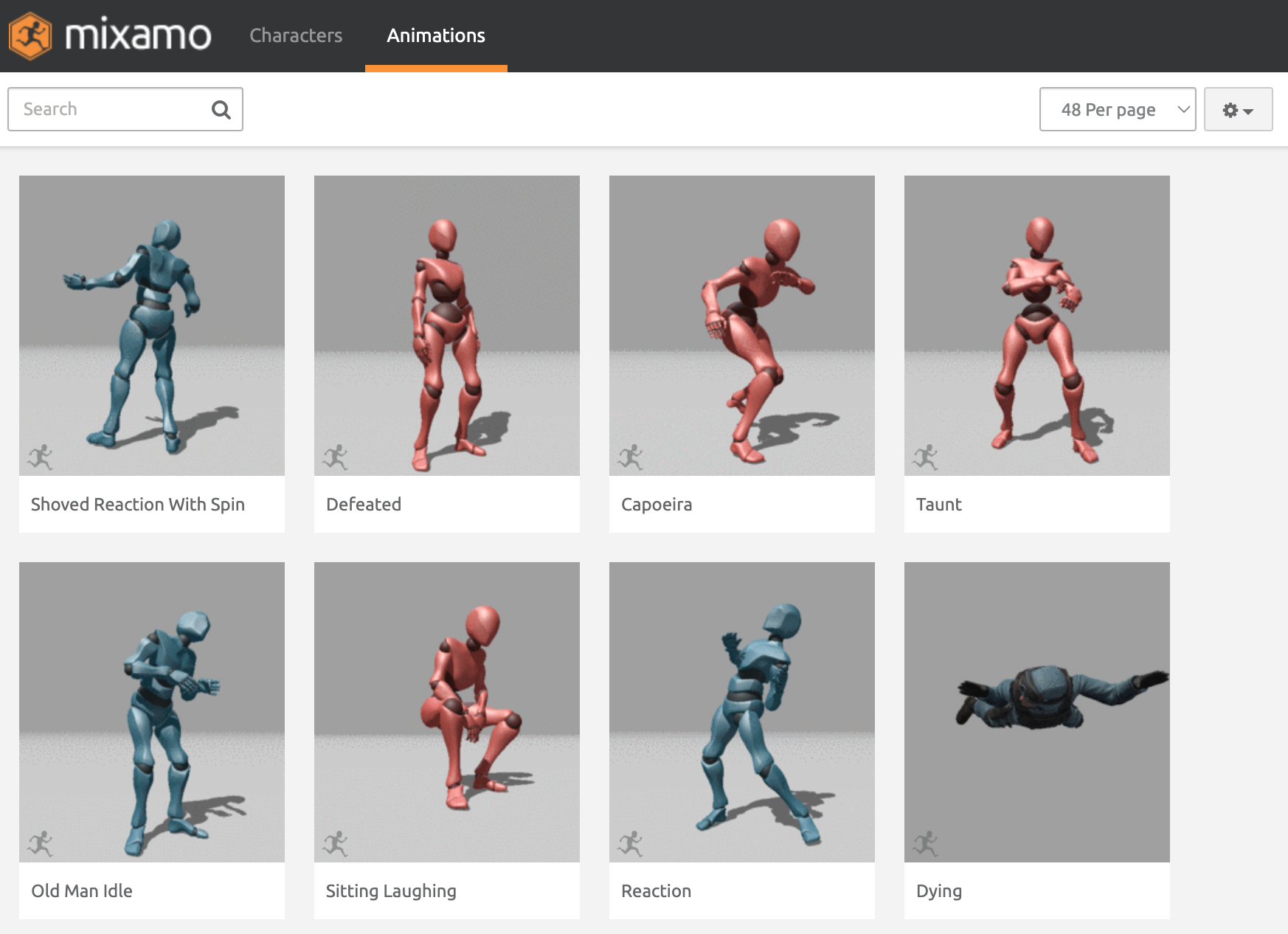This screenshot has height=934, width=1288.
Task: Switch to the Characters tab
Action: click(296, 35)
